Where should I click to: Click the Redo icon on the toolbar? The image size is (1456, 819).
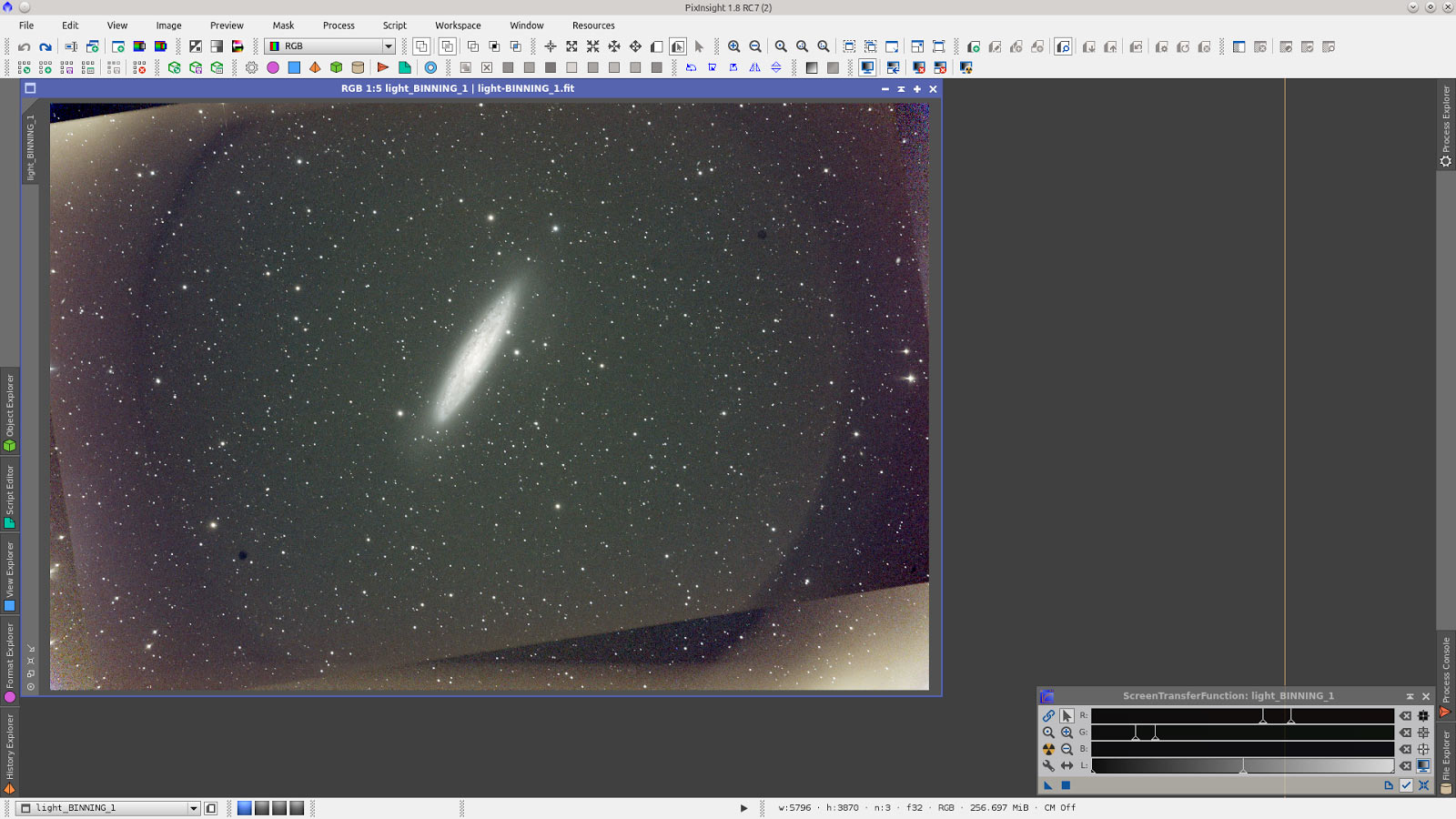(45, 45)
